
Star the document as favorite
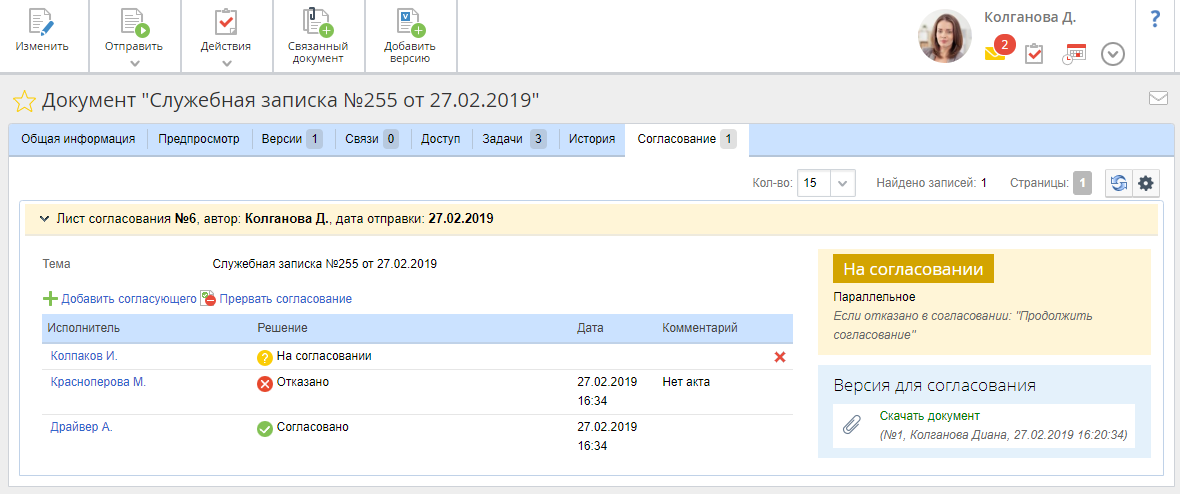[x=24, y=101]
